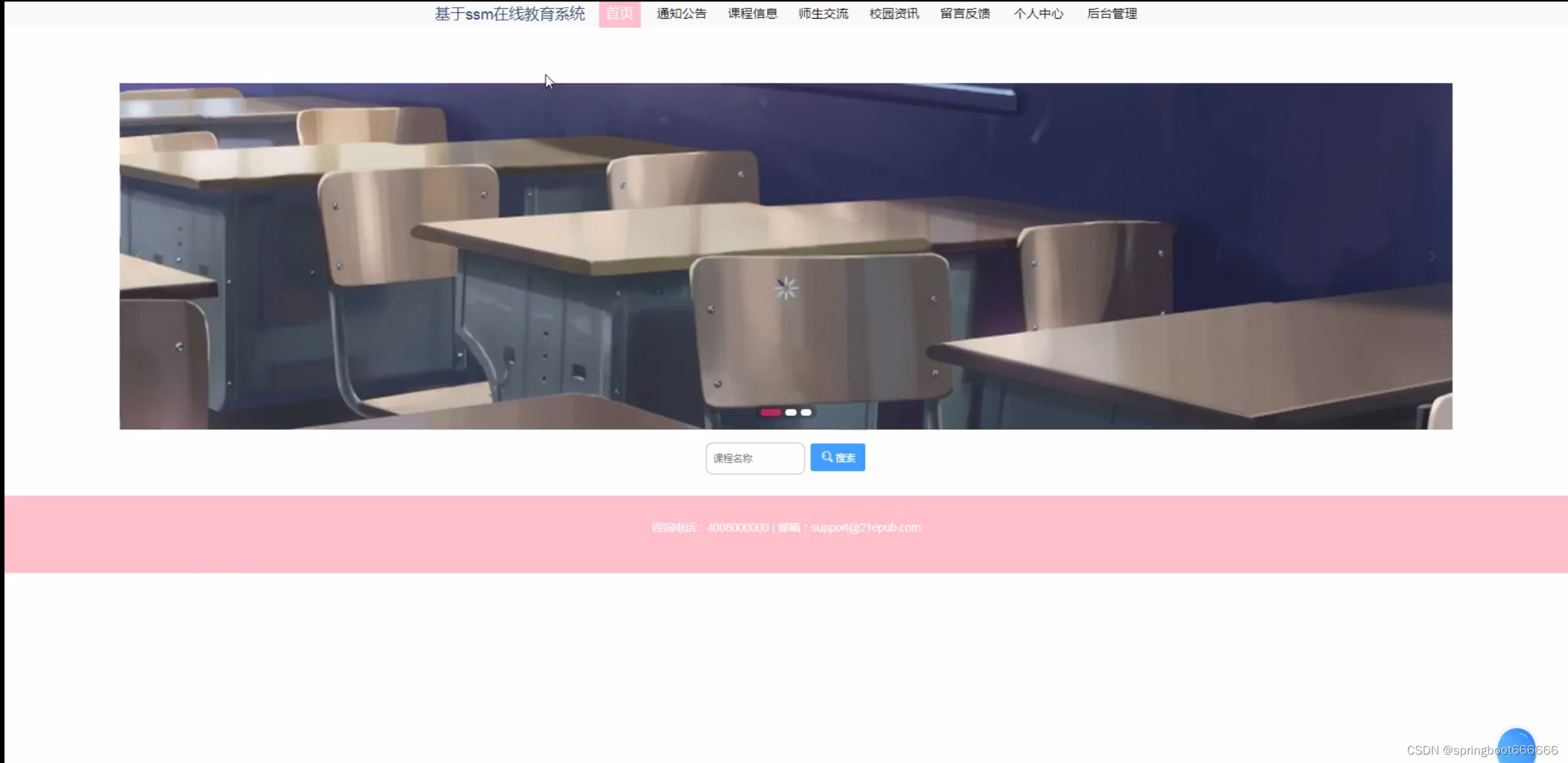Open the 留言反馈 feedback page

point(965,14)
